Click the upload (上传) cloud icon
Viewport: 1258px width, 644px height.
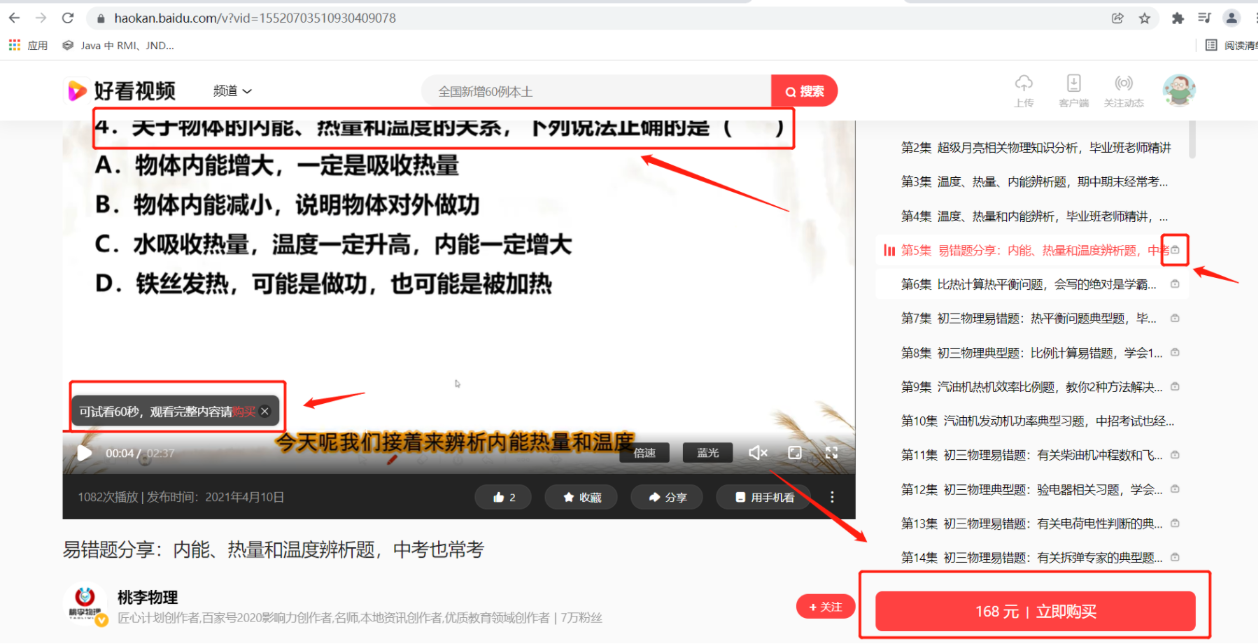pyautogui.click(x=1024, y=84)
